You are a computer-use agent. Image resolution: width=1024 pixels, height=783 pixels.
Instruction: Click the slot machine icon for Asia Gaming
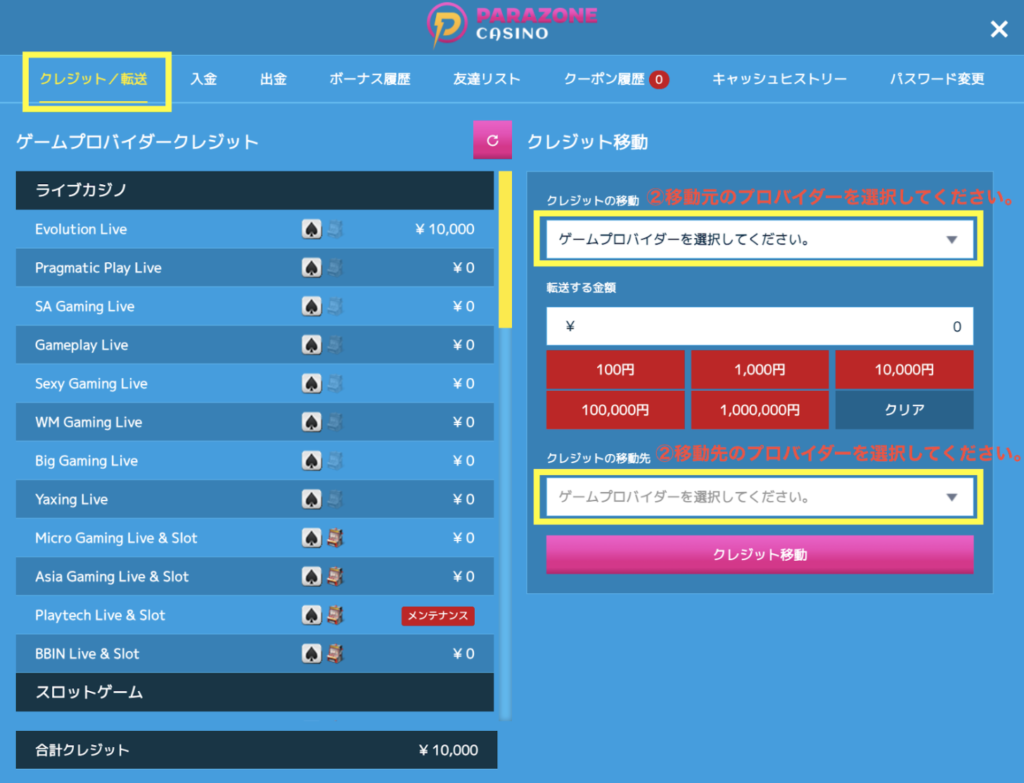coord(335,576)
